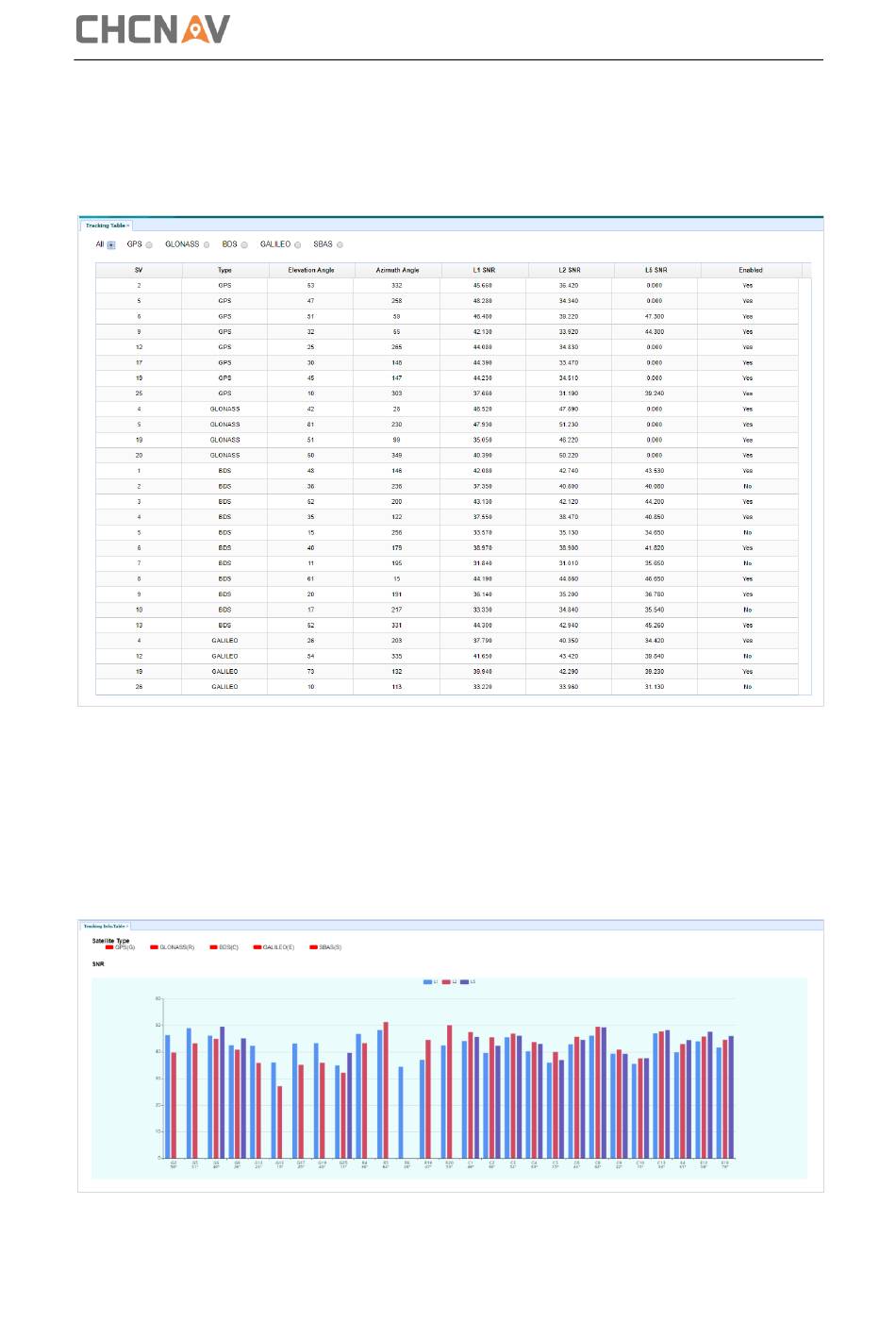Screen dimensions: 896x1339
Task: Open the Tracking Table tab
Action: tap(106, 226)
